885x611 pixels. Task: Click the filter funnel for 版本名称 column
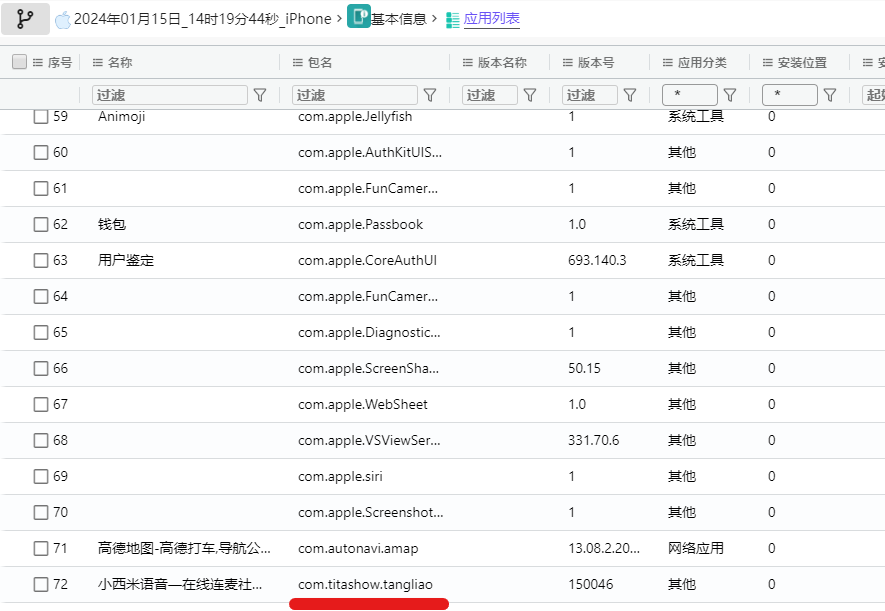point(530,95)
